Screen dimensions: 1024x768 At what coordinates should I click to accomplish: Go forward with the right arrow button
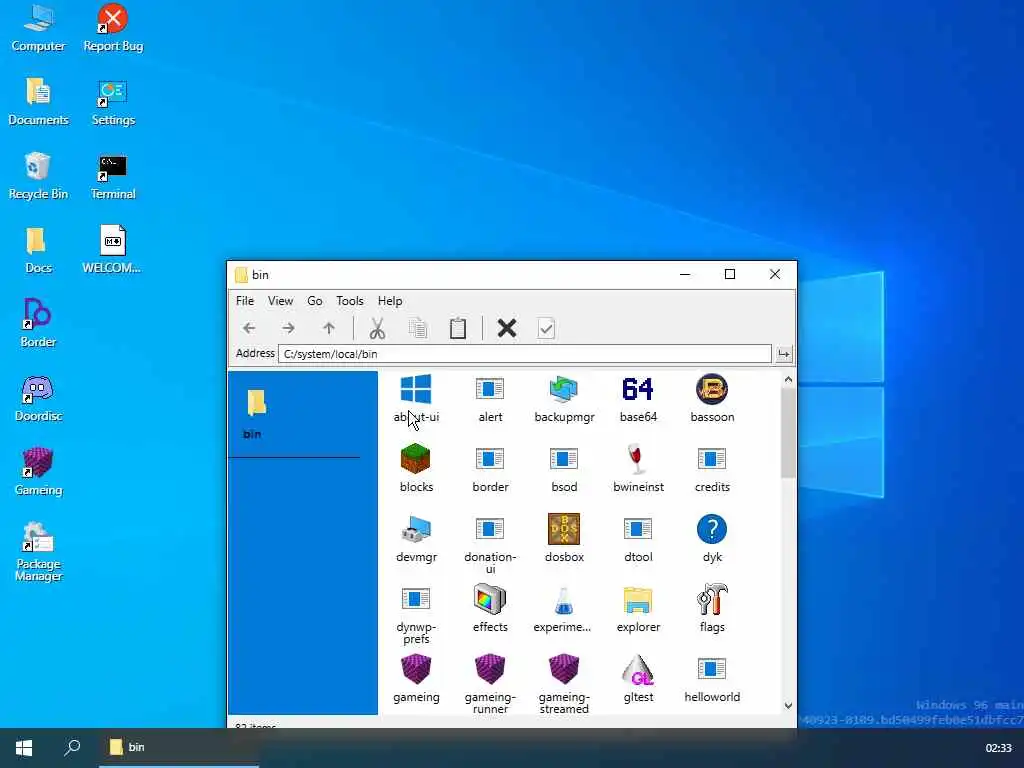pos(289,328)
